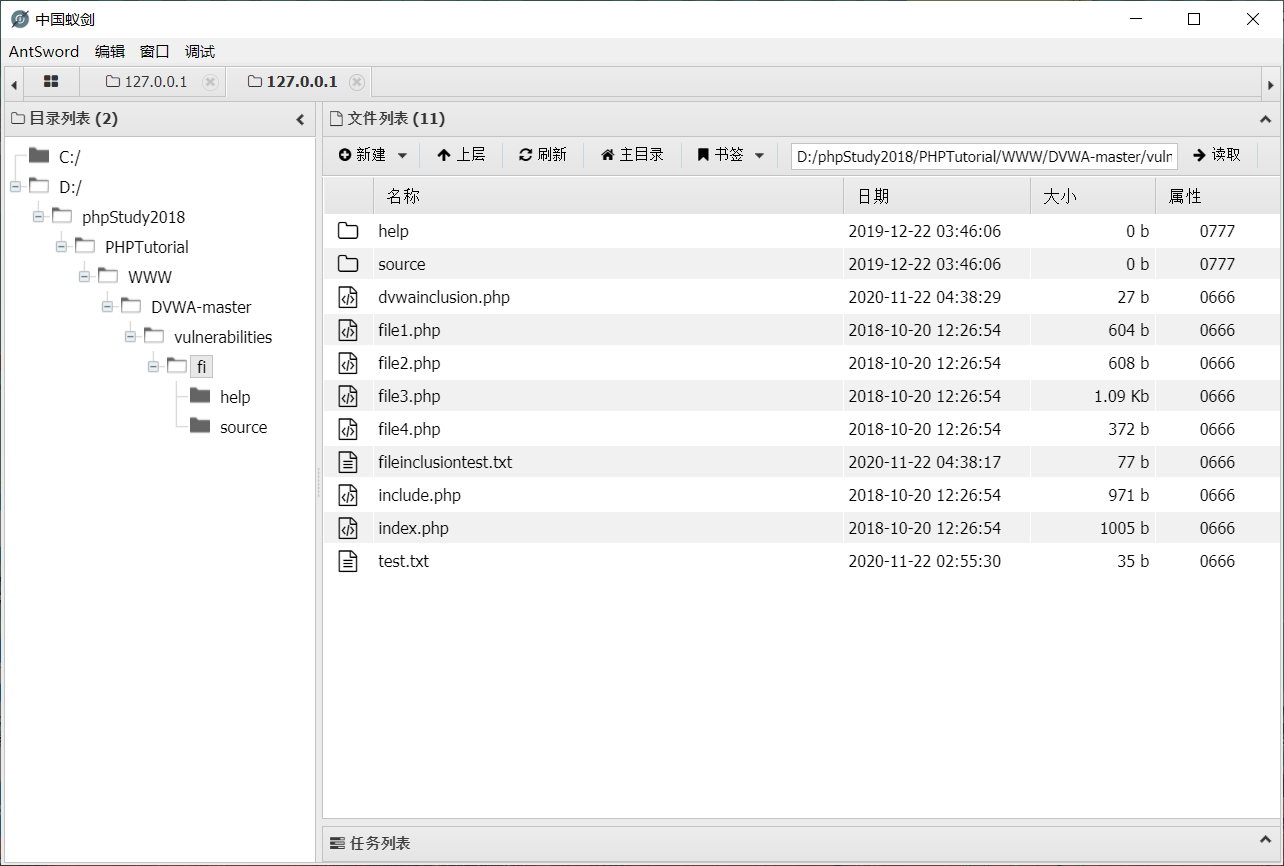Click the index.php code file icon
The height and width of the screenshot is (866, 1284).
click(347, 528)
